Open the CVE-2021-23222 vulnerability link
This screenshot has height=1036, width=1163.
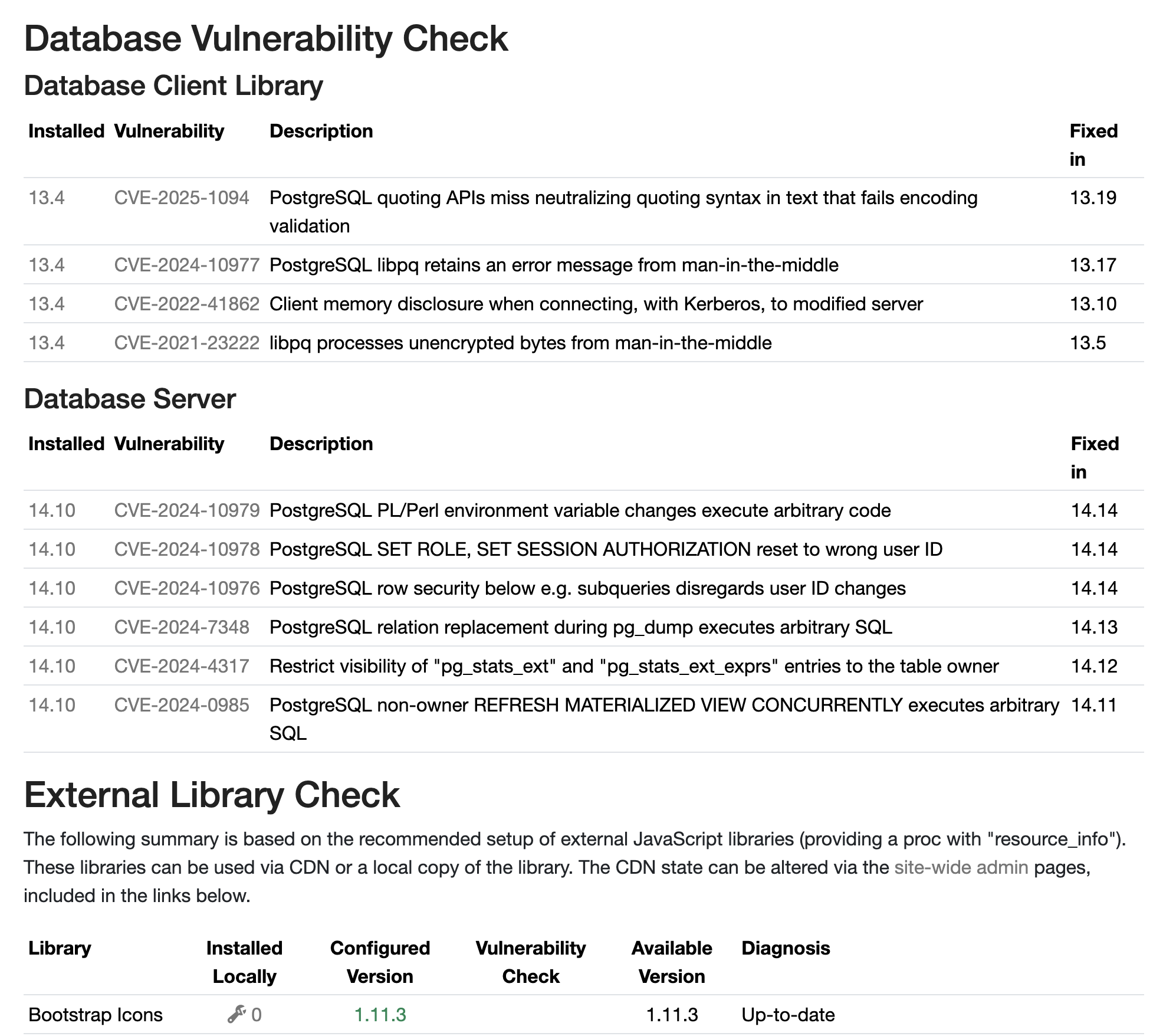coord(186,343)
